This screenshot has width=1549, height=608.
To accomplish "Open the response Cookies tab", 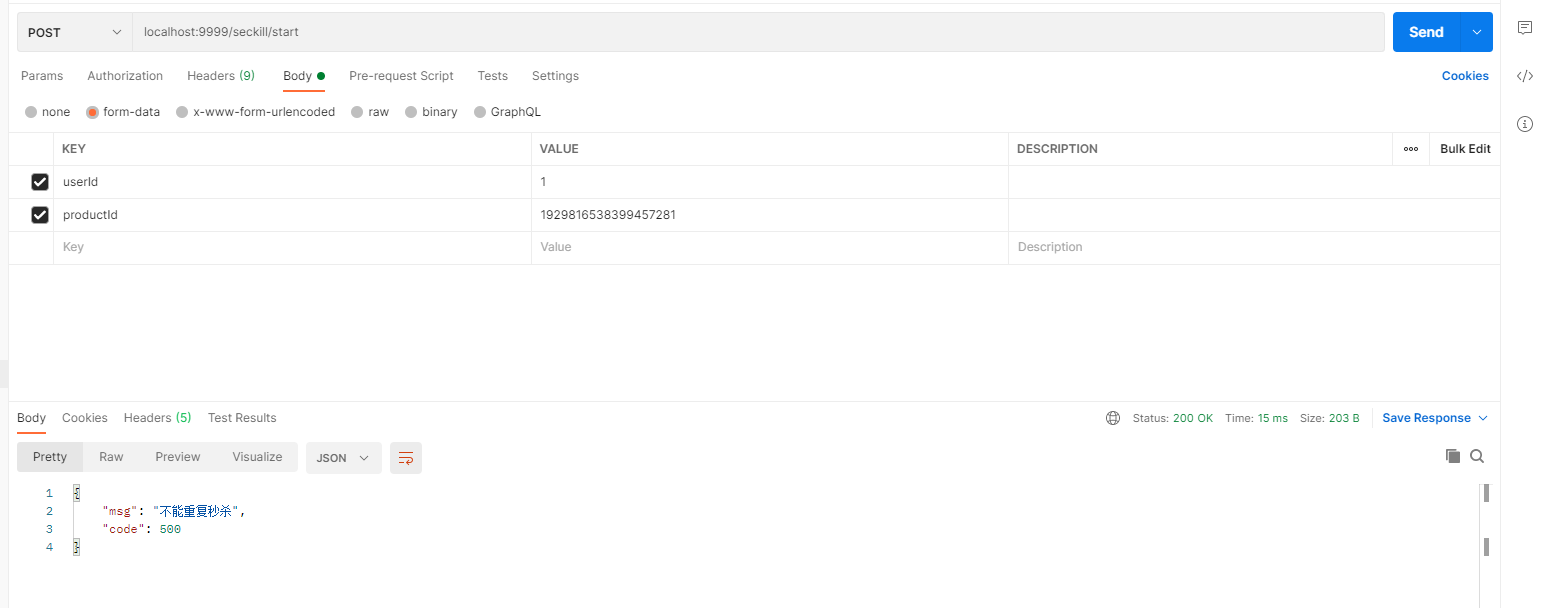I will (x=85, y=418).
